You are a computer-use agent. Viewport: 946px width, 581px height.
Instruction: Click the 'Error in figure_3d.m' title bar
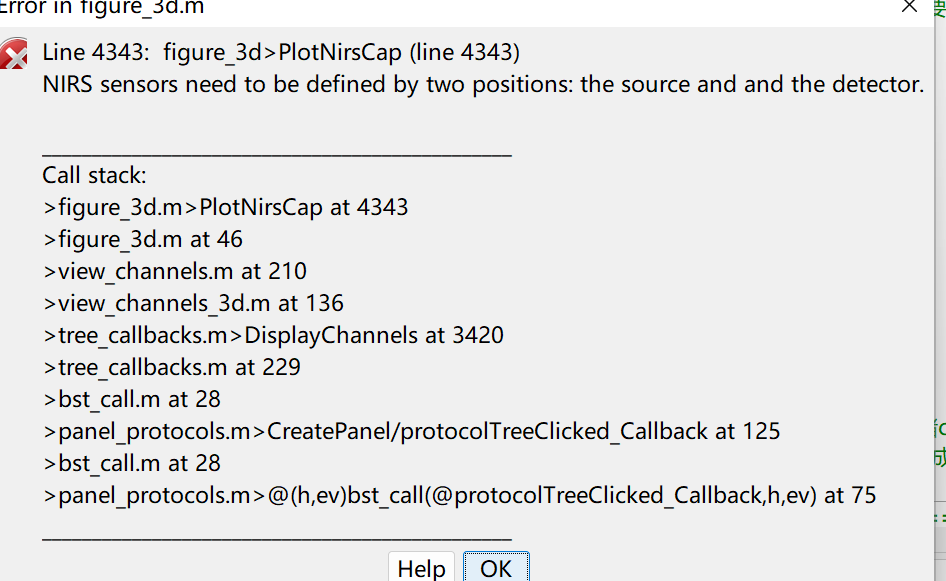pyautogui.click(x=101, y=8)
